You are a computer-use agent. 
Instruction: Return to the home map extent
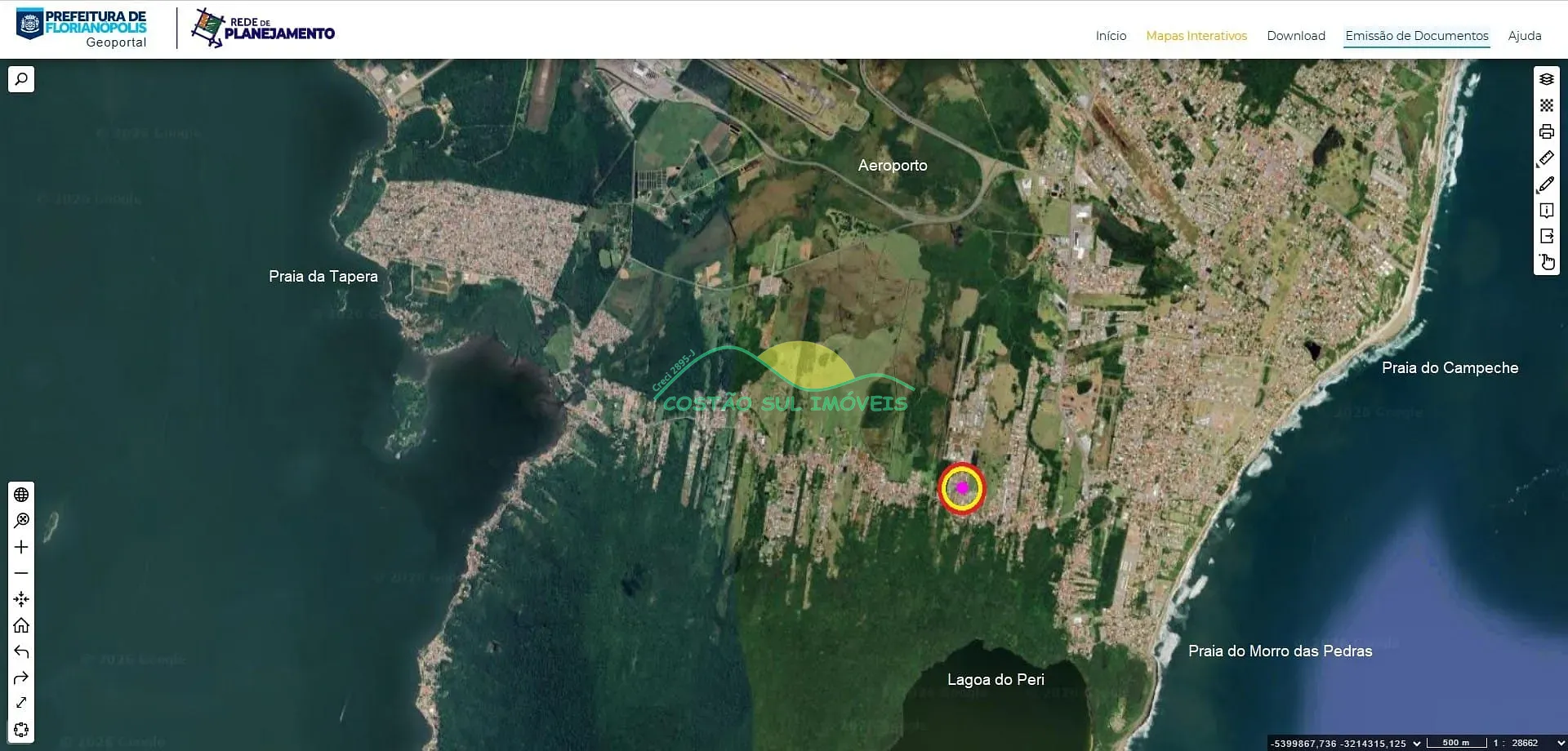pyautogui.click(x=21, y=625)
